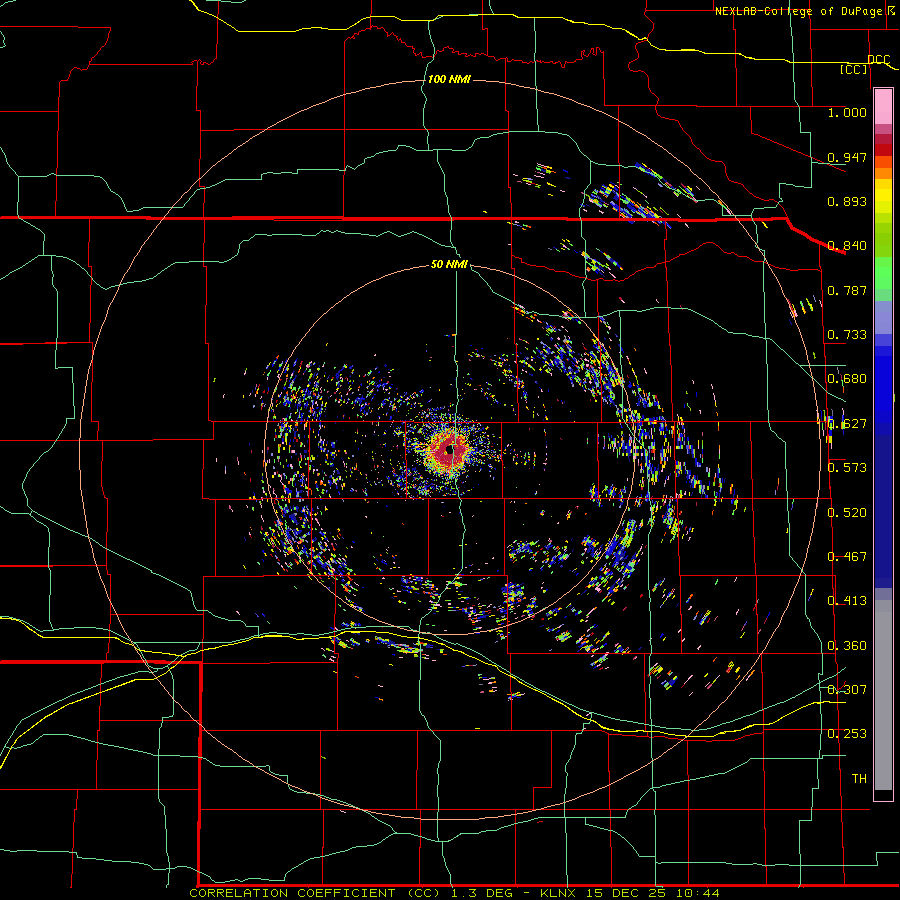The image size is (900, 900).
Task: Select the 0.253 scale value
Action: 847,734
